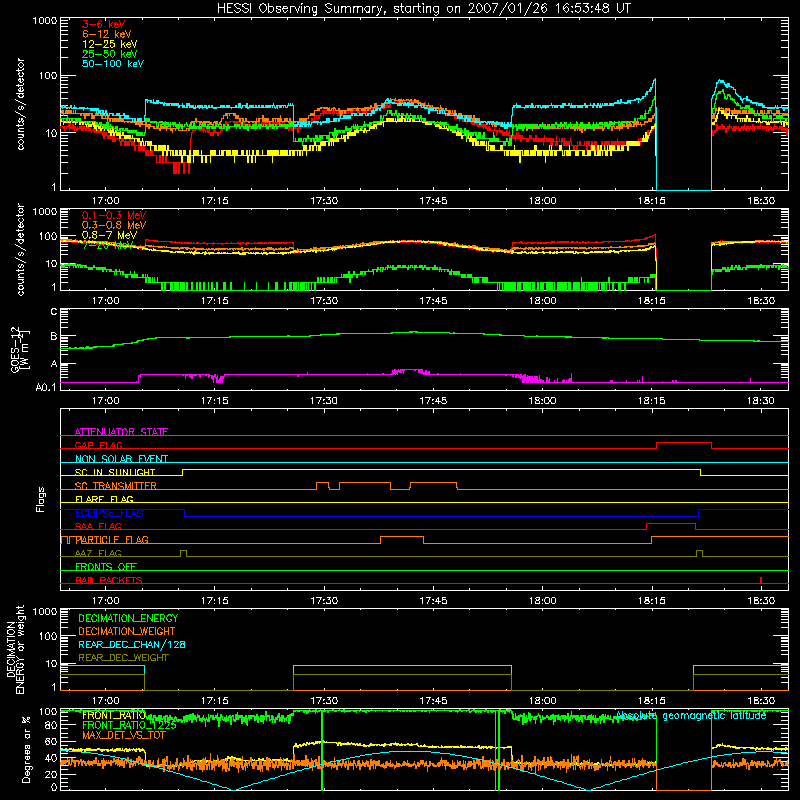Select the SAA_FLAG label
Screen dimensions: 800x800
98,527
